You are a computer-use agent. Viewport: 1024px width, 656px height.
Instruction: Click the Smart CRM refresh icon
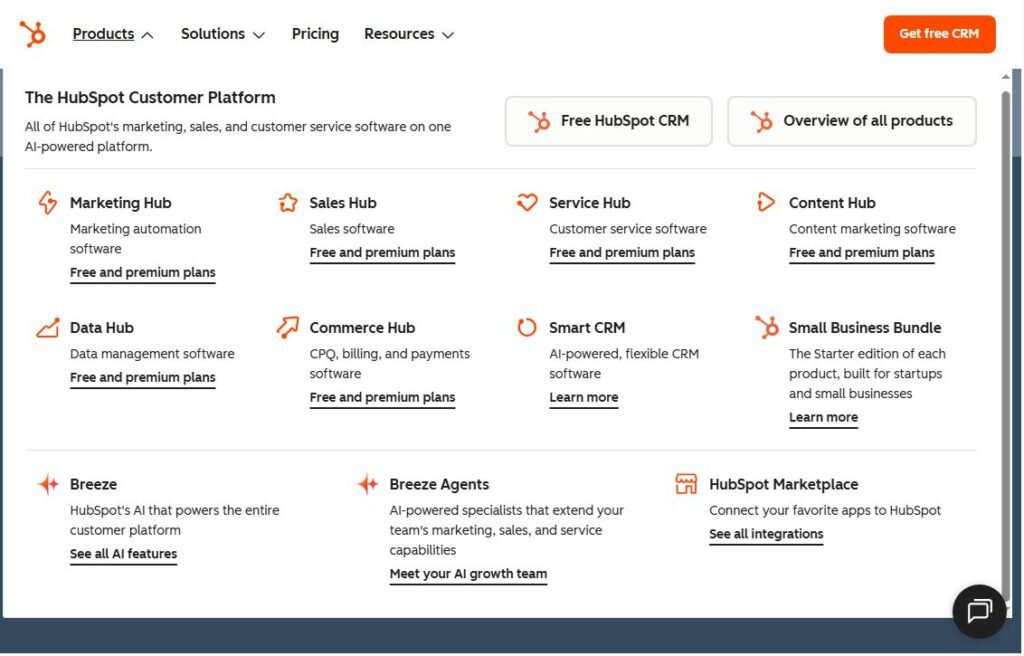coord(527,326)
